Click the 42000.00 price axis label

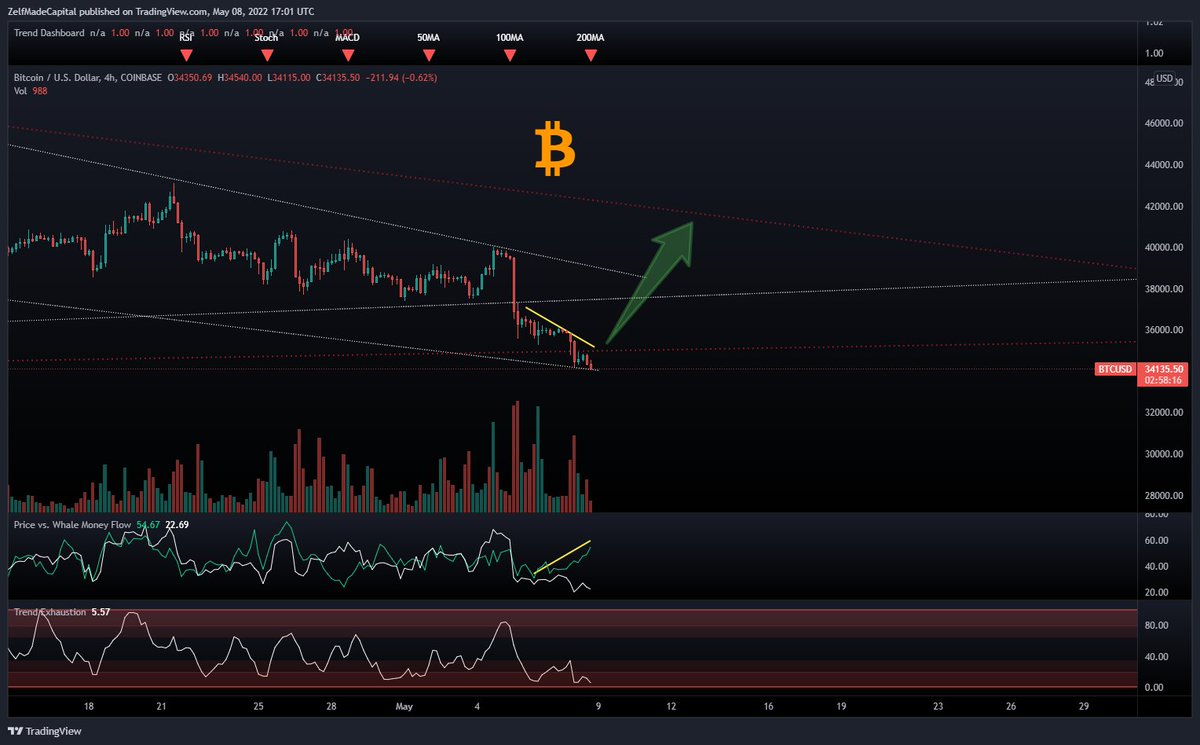coord(1166,206)
